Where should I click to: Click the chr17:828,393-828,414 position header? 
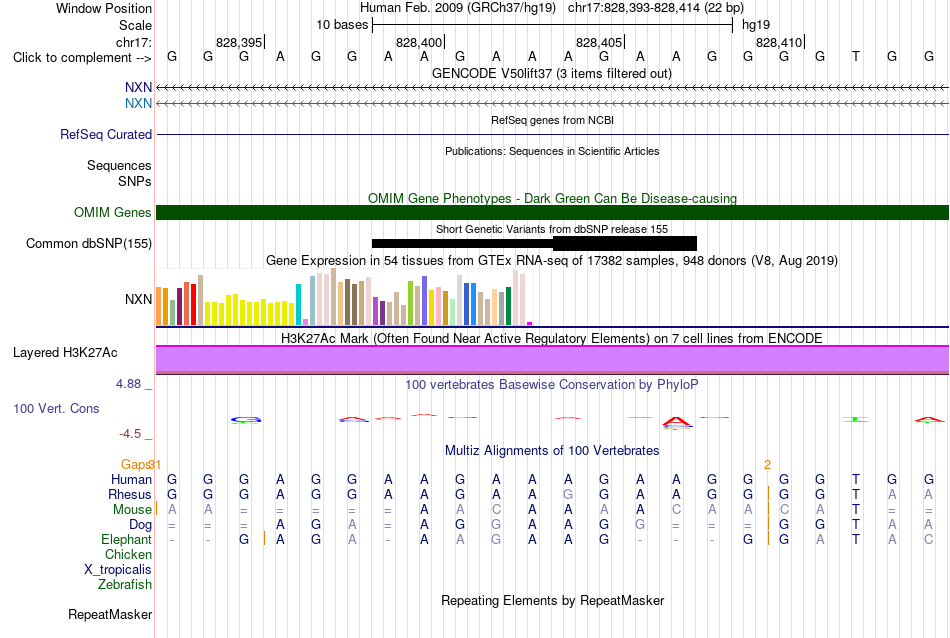[x=656, y=8]
